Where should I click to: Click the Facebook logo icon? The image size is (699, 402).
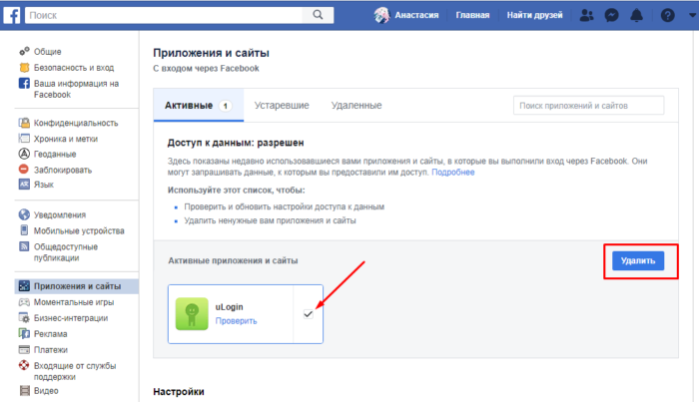12,15
